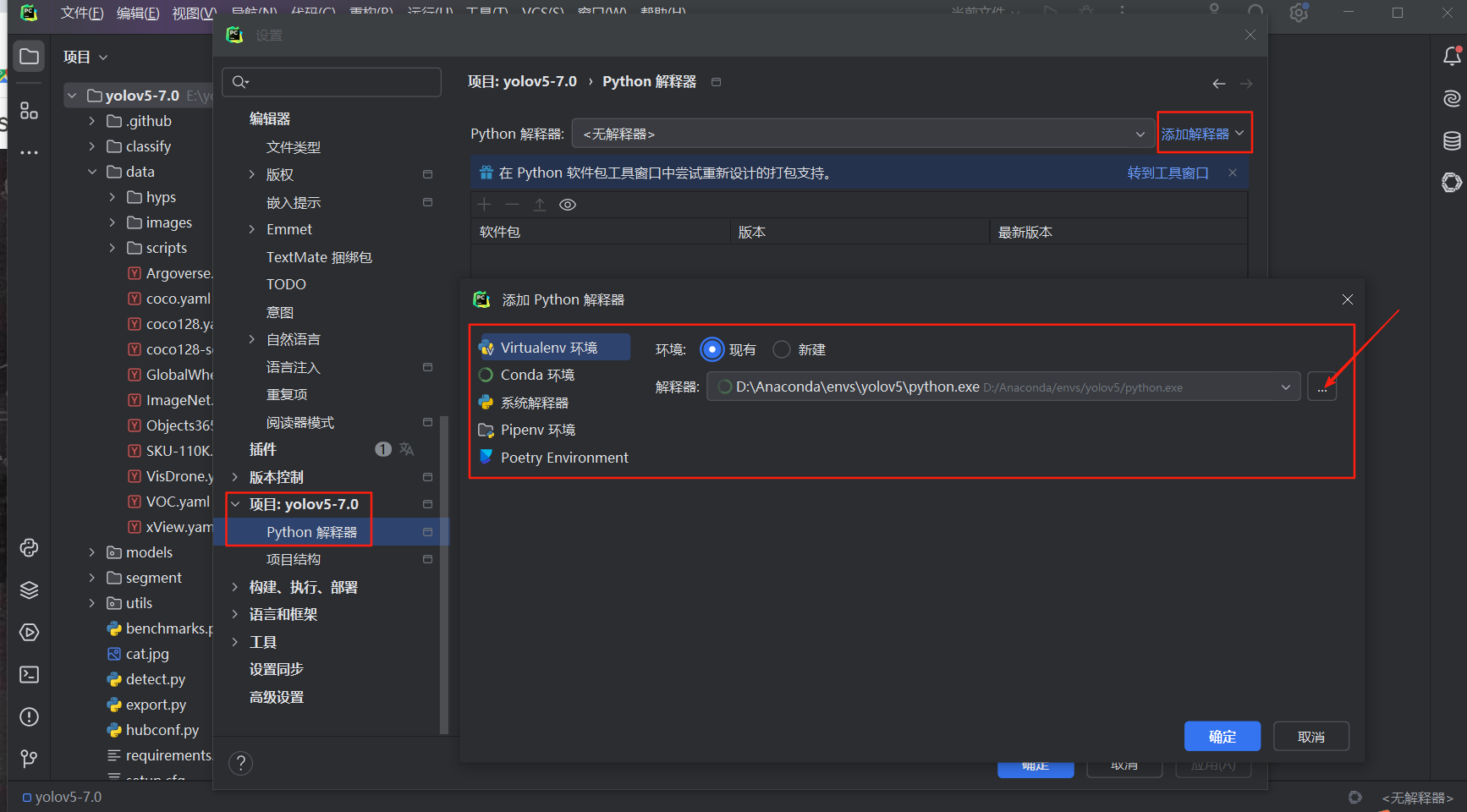Open the Notifications bell icon
1467x812 pixels.
pyautogui.click(x=1452, y=57)
